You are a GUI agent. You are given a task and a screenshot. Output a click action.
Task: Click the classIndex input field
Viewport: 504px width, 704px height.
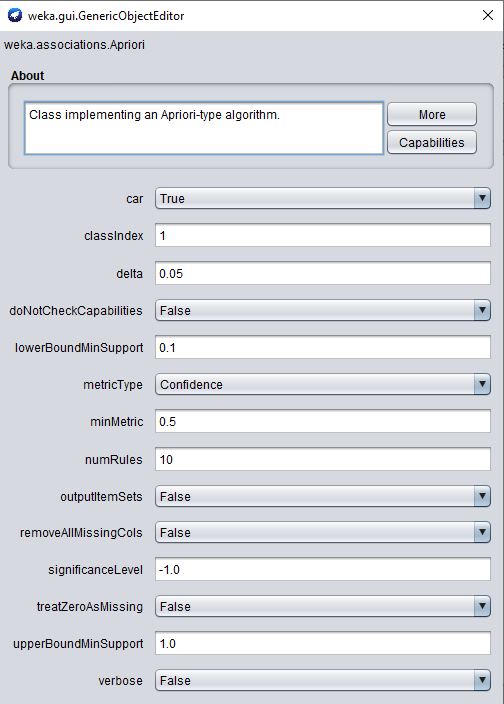point(323,235)
